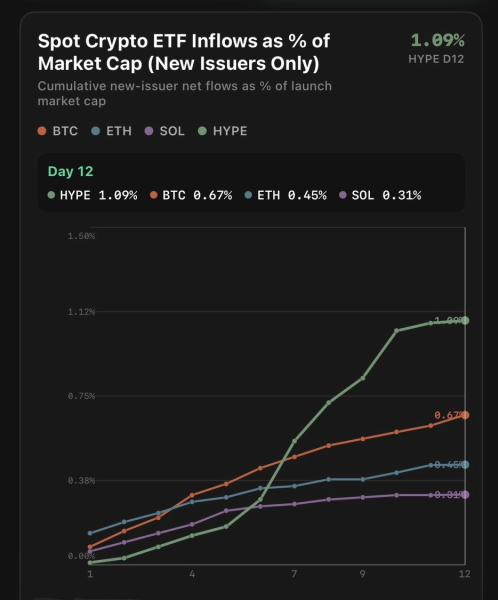This screenshot has height=600, width=498.
Task: Click the chart title text
Action: [x=184, y=52]
